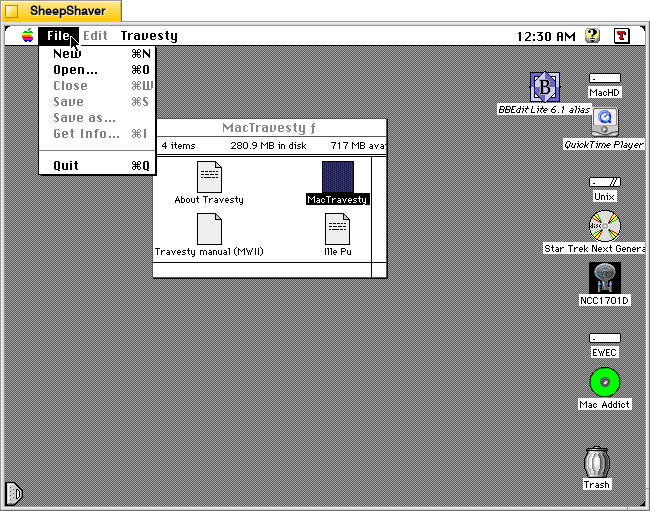Open the Apple menu icon
650x511 pixels.
point(27,36)
